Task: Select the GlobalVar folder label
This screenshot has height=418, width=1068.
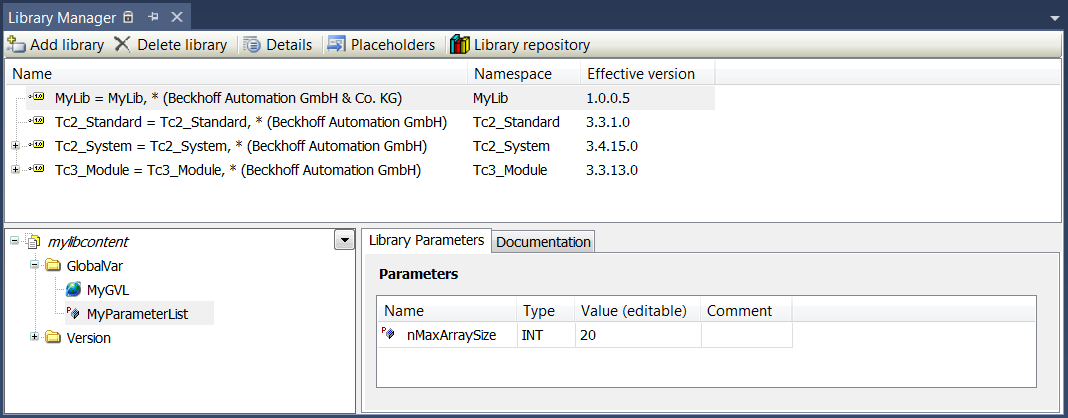Action: pos(95,266)
